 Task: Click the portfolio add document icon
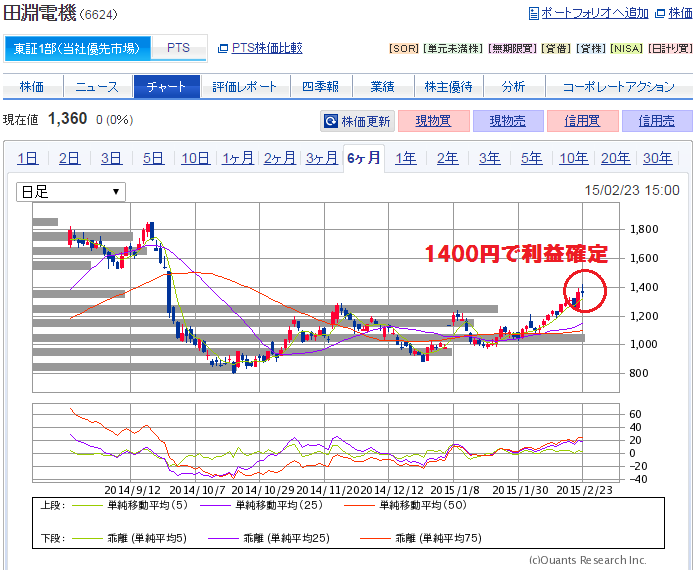point(533,13)
